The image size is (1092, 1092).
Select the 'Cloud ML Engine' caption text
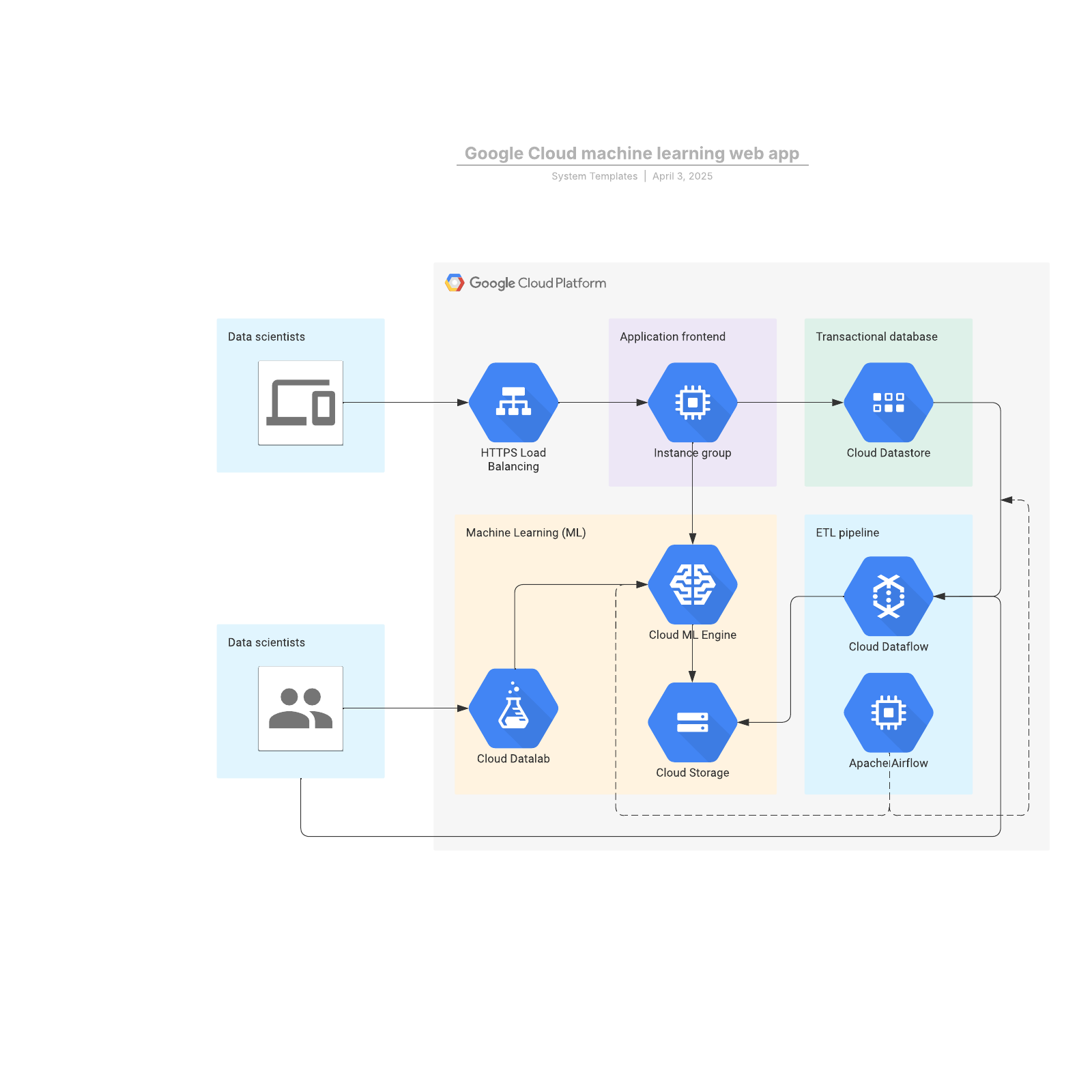(x=693, y=635)
